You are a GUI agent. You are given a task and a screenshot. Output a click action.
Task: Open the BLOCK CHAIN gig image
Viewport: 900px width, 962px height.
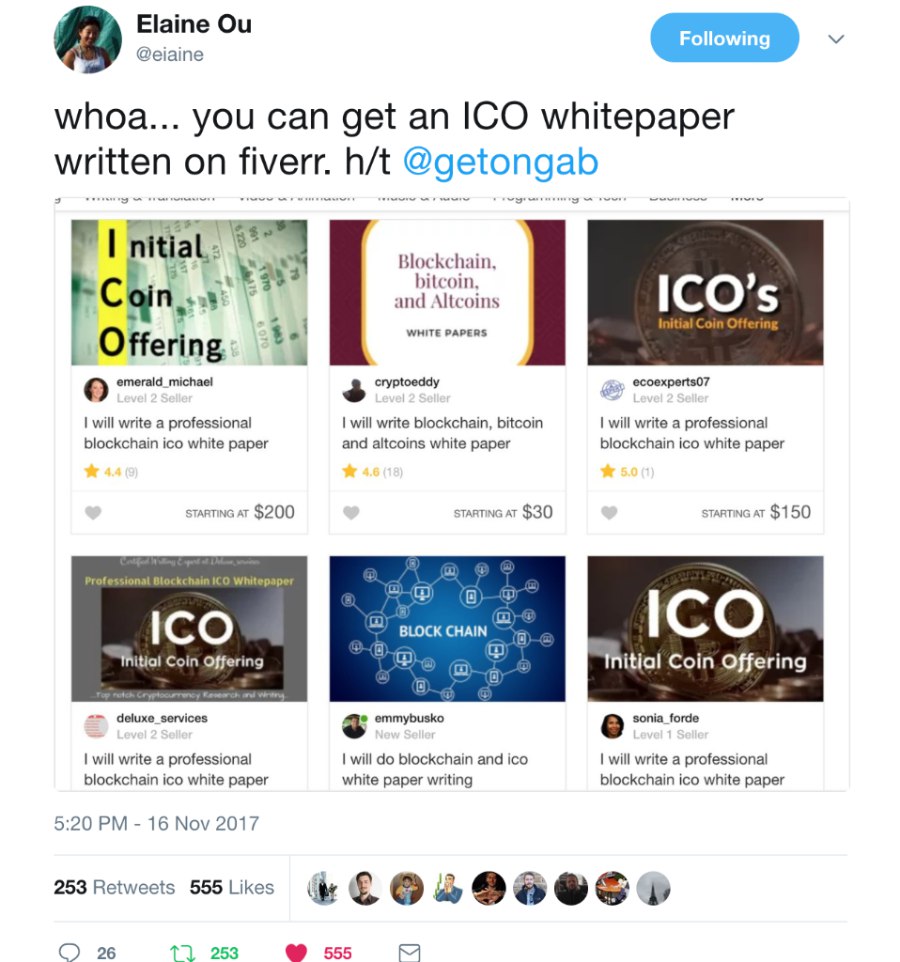(447, 629)
